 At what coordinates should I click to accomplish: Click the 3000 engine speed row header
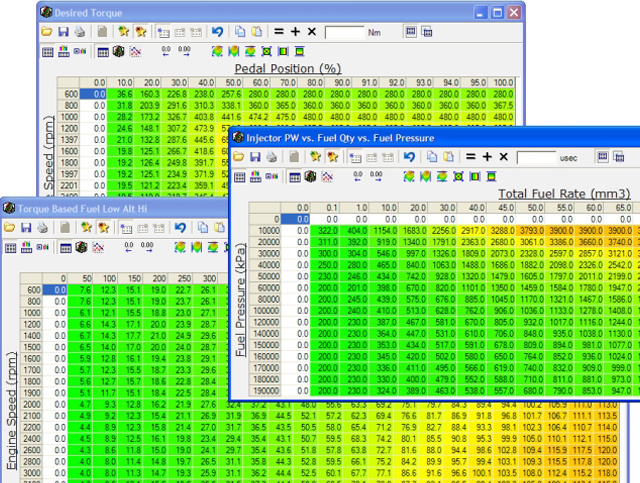[x=31, y=473]
